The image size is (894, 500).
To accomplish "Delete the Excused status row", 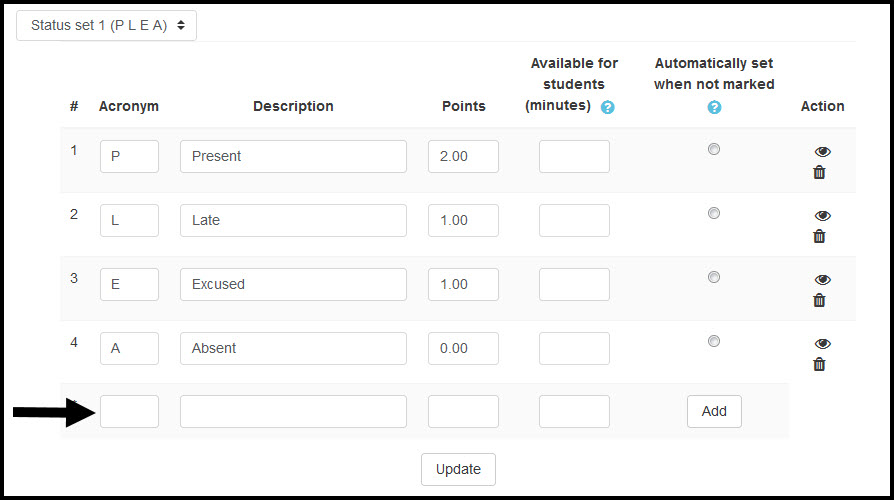I will click(x=819, y=300).
